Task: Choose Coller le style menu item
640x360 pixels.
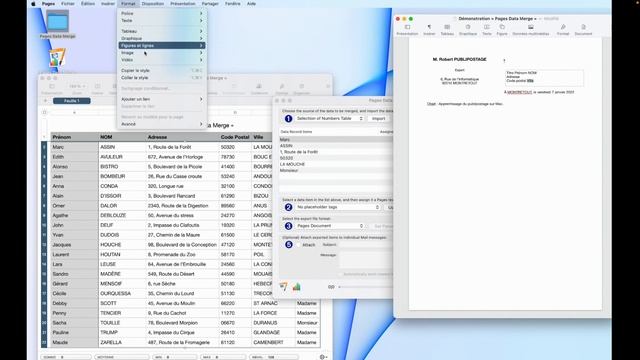Action: [162, 78]
